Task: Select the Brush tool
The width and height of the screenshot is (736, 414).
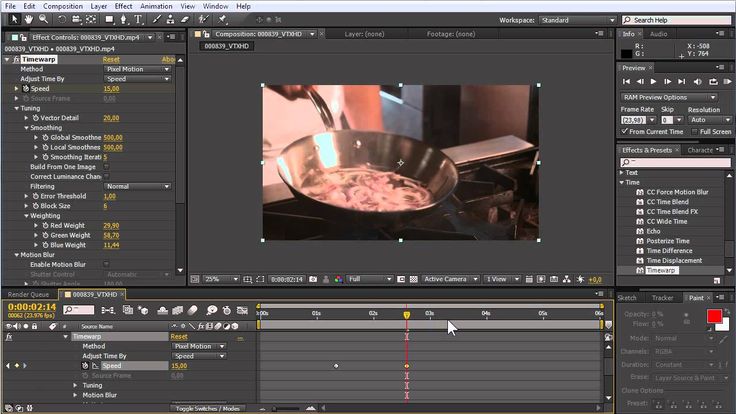Action: 156,19
